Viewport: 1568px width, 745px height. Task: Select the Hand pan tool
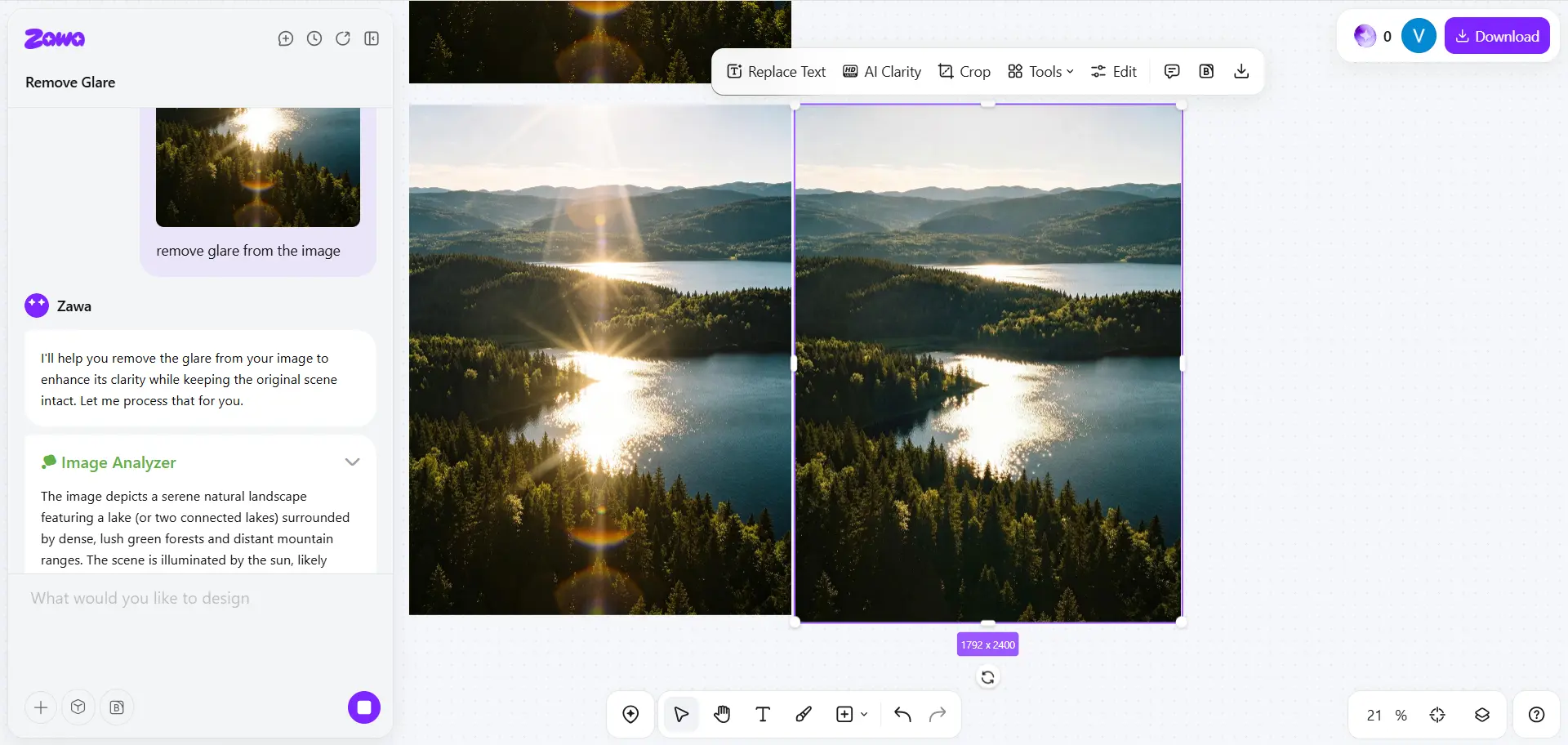[722, 715]
